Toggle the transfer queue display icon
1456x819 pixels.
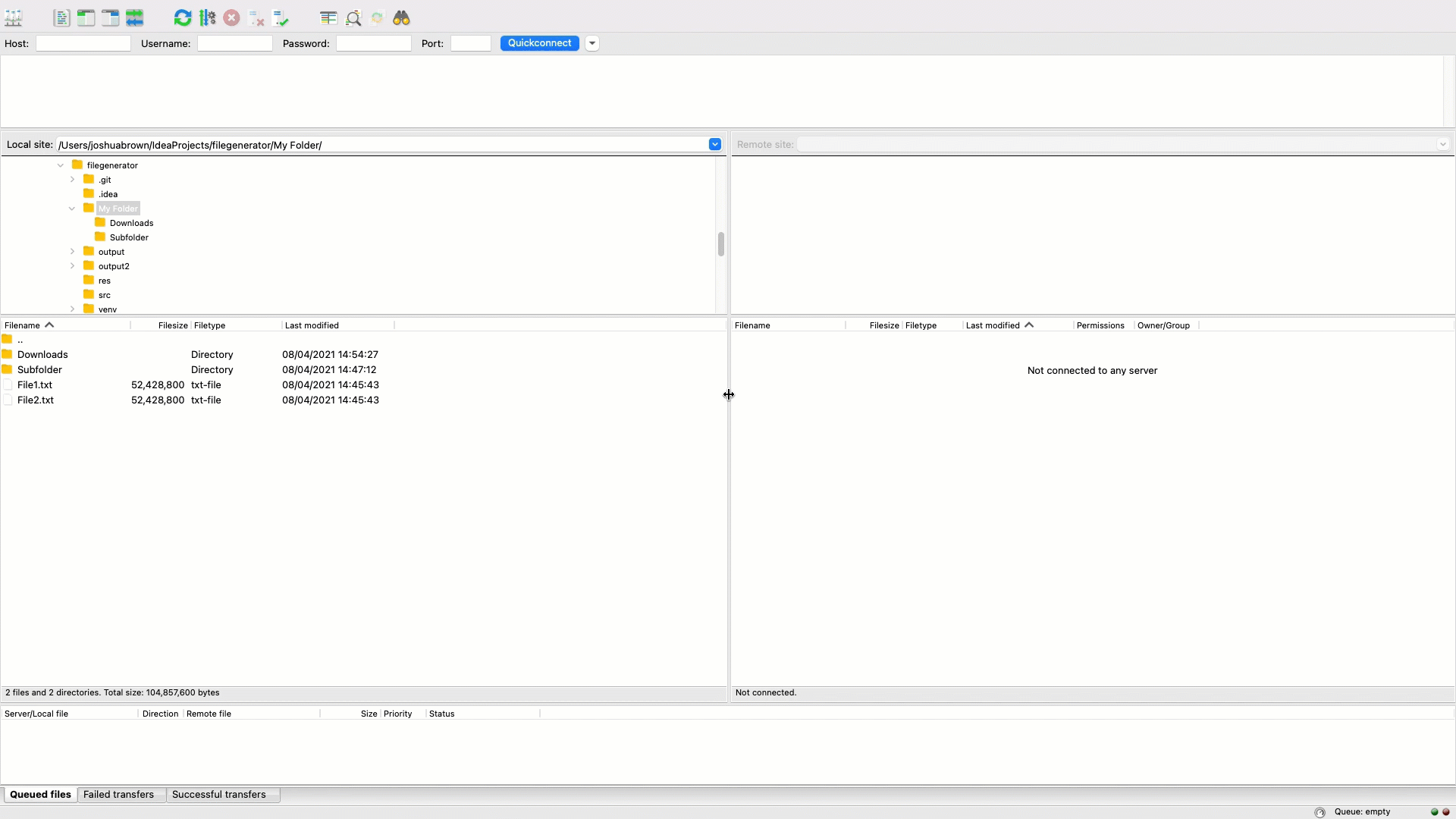[134, 17]
